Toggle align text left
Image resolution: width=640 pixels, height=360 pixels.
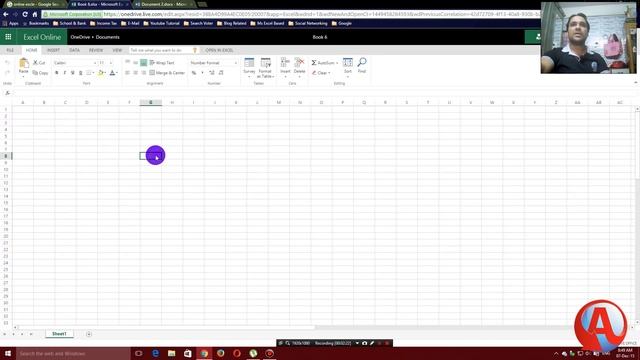point(127,73)
